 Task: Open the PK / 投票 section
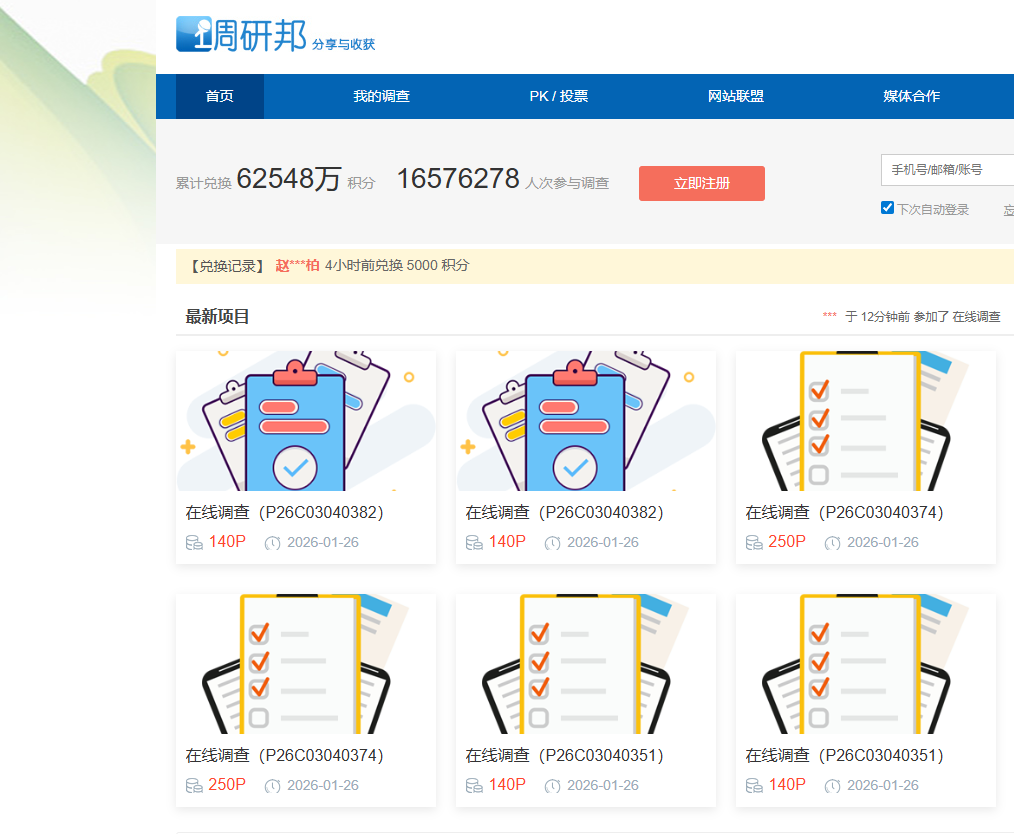tap(559, 96)
